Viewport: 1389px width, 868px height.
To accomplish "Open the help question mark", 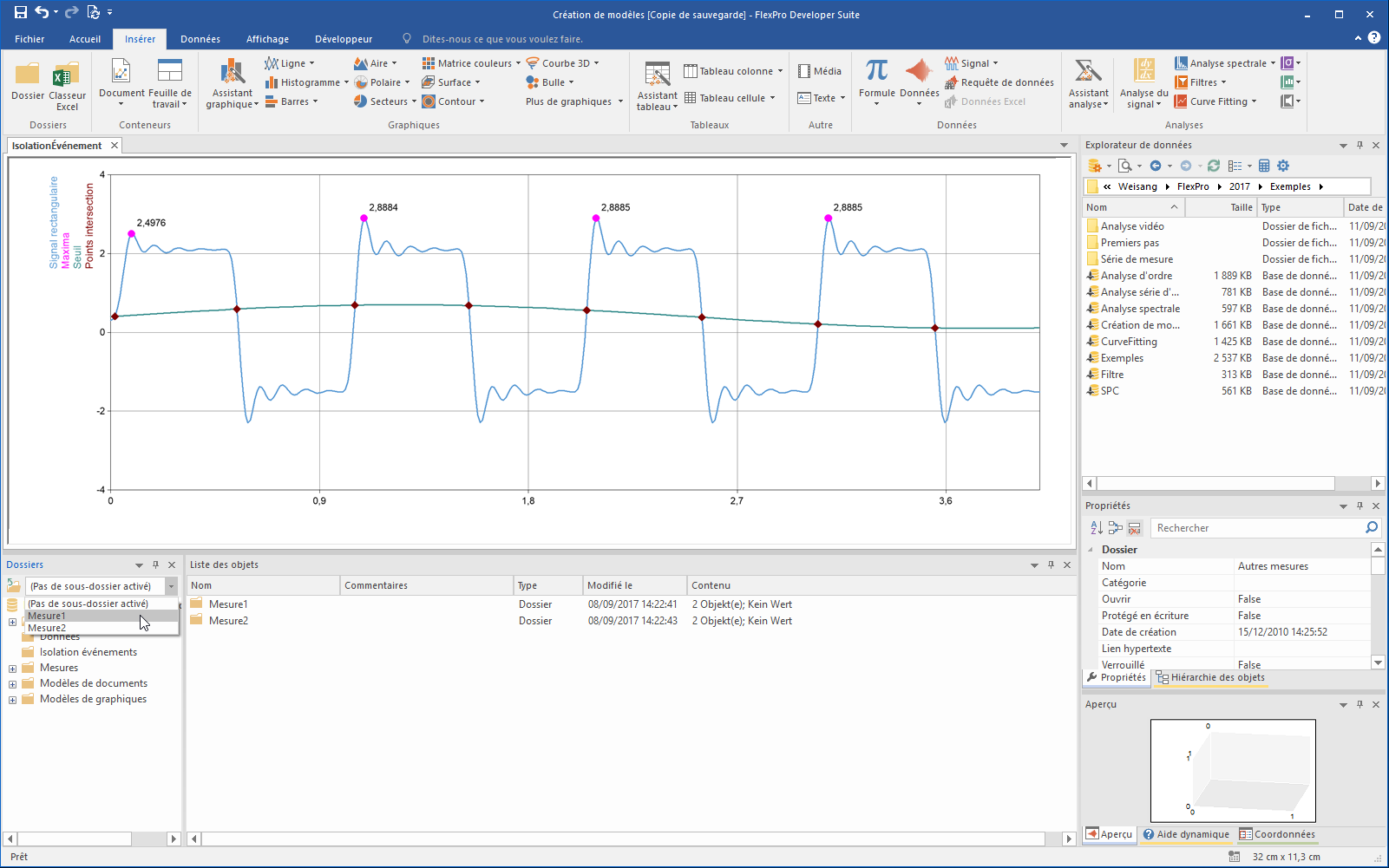I will 1374,37.
